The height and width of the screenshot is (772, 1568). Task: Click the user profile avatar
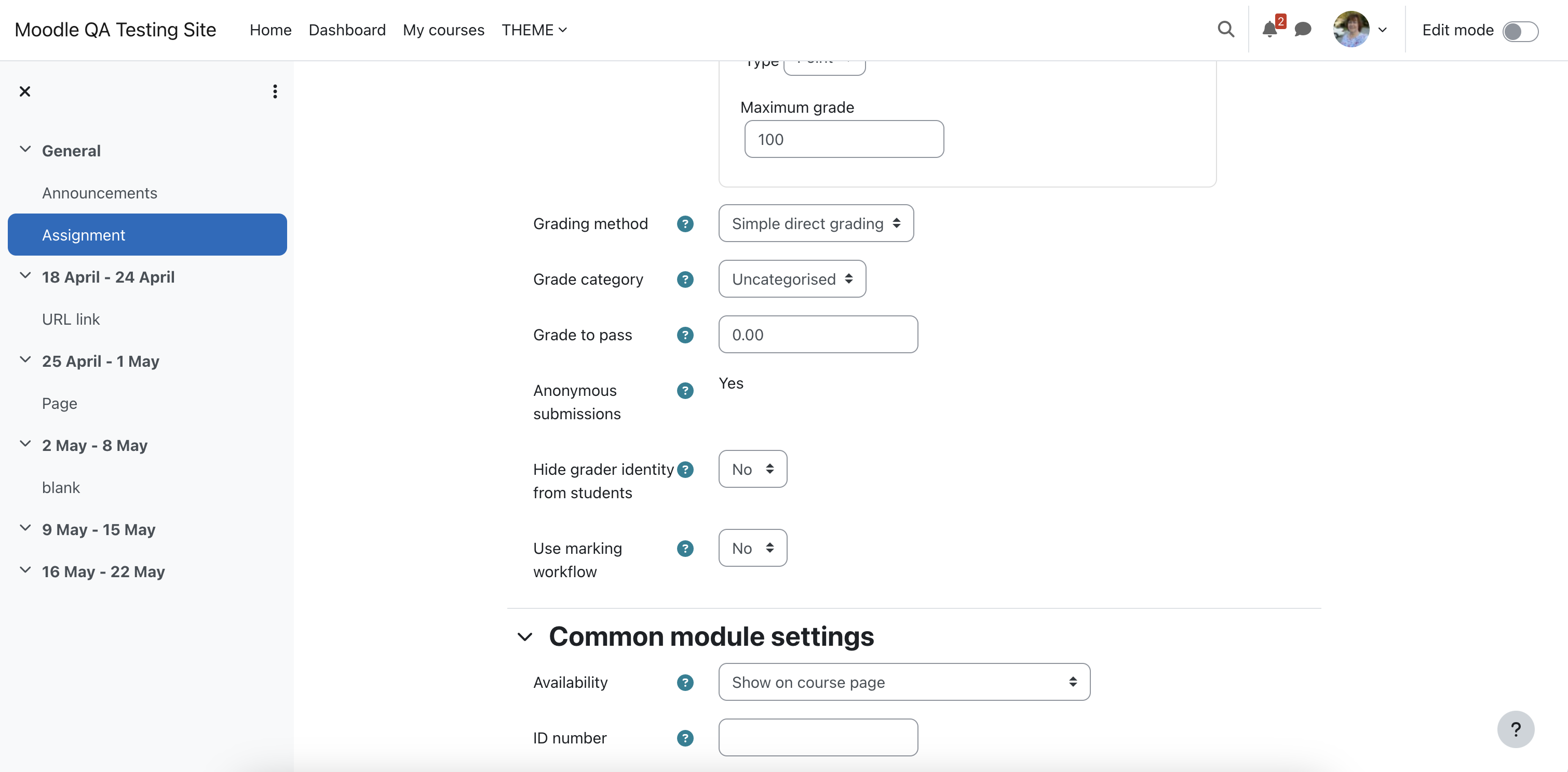coord(1350,29)
